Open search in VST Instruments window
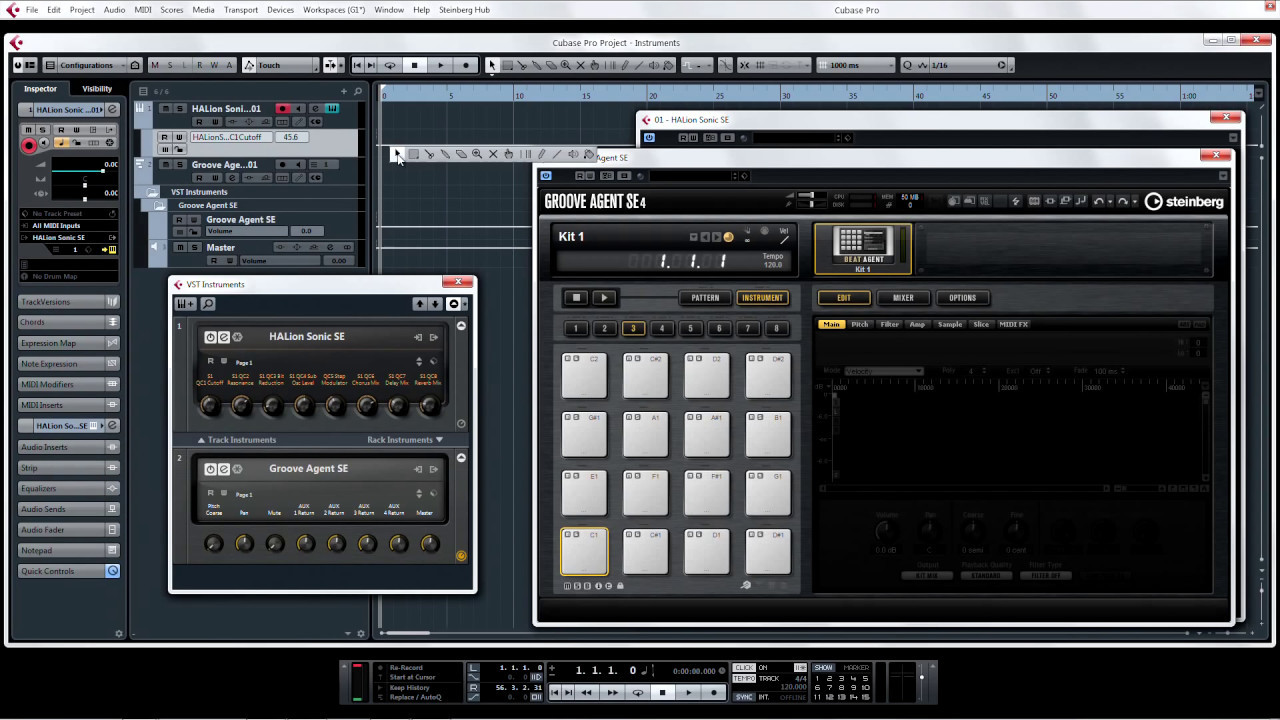The width and height of the screenshot is (1280, 720). (208, 304)
